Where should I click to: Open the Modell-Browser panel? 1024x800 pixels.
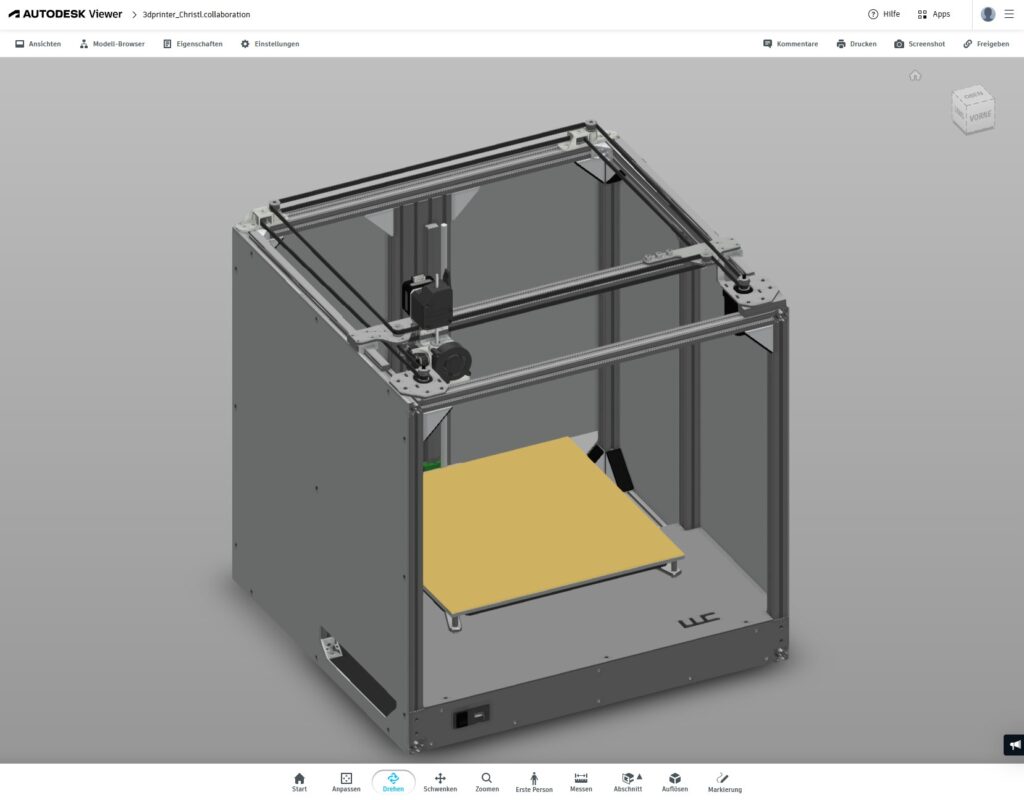[x=112, y=44]
